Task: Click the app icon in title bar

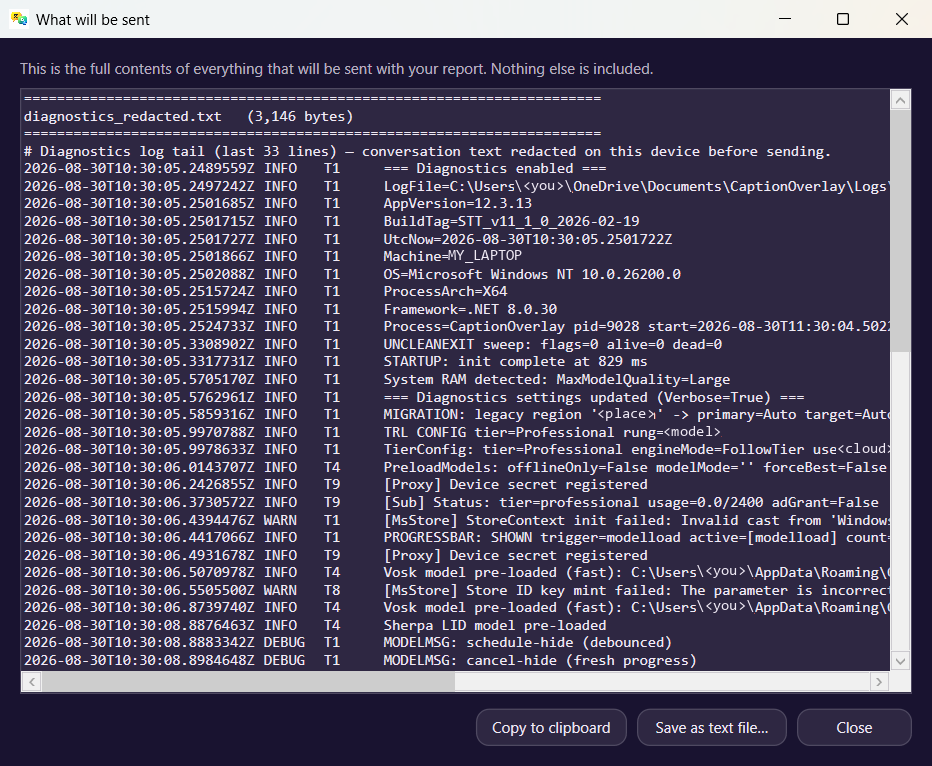Action: tap(19, 19)
